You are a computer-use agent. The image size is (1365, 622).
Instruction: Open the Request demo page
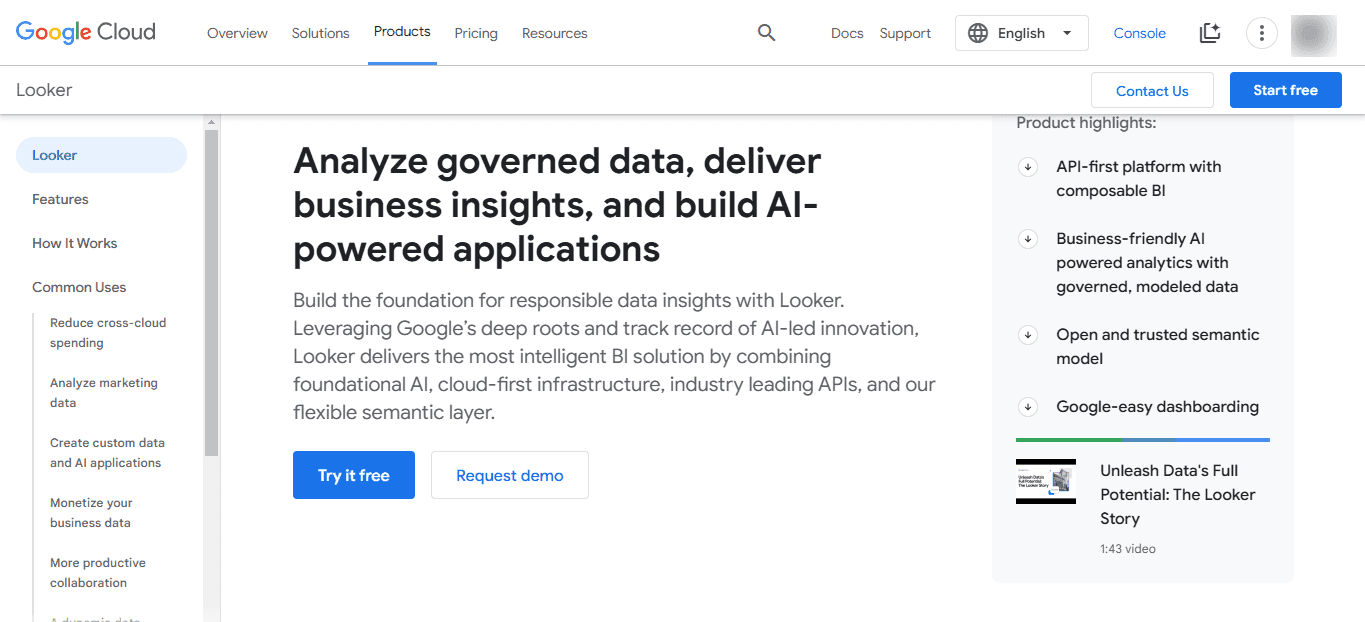[x=509, y=474]
